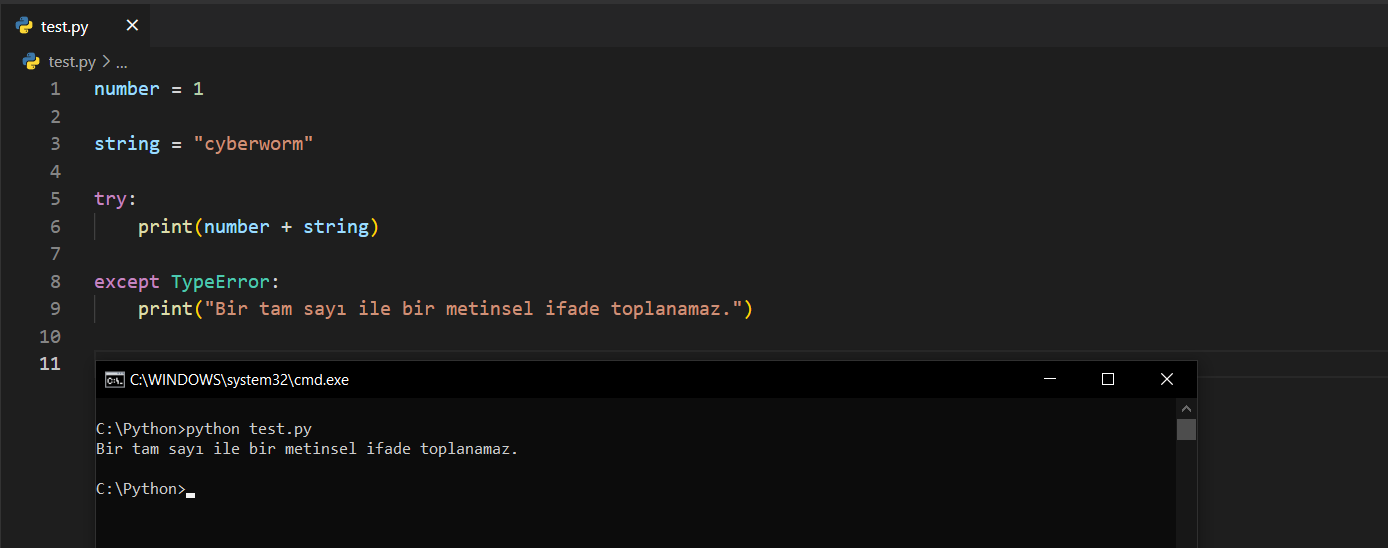The height and width of the screenshot is (548, 1388).
Task: Close the test.py editor tab
Action: (132, 26)
